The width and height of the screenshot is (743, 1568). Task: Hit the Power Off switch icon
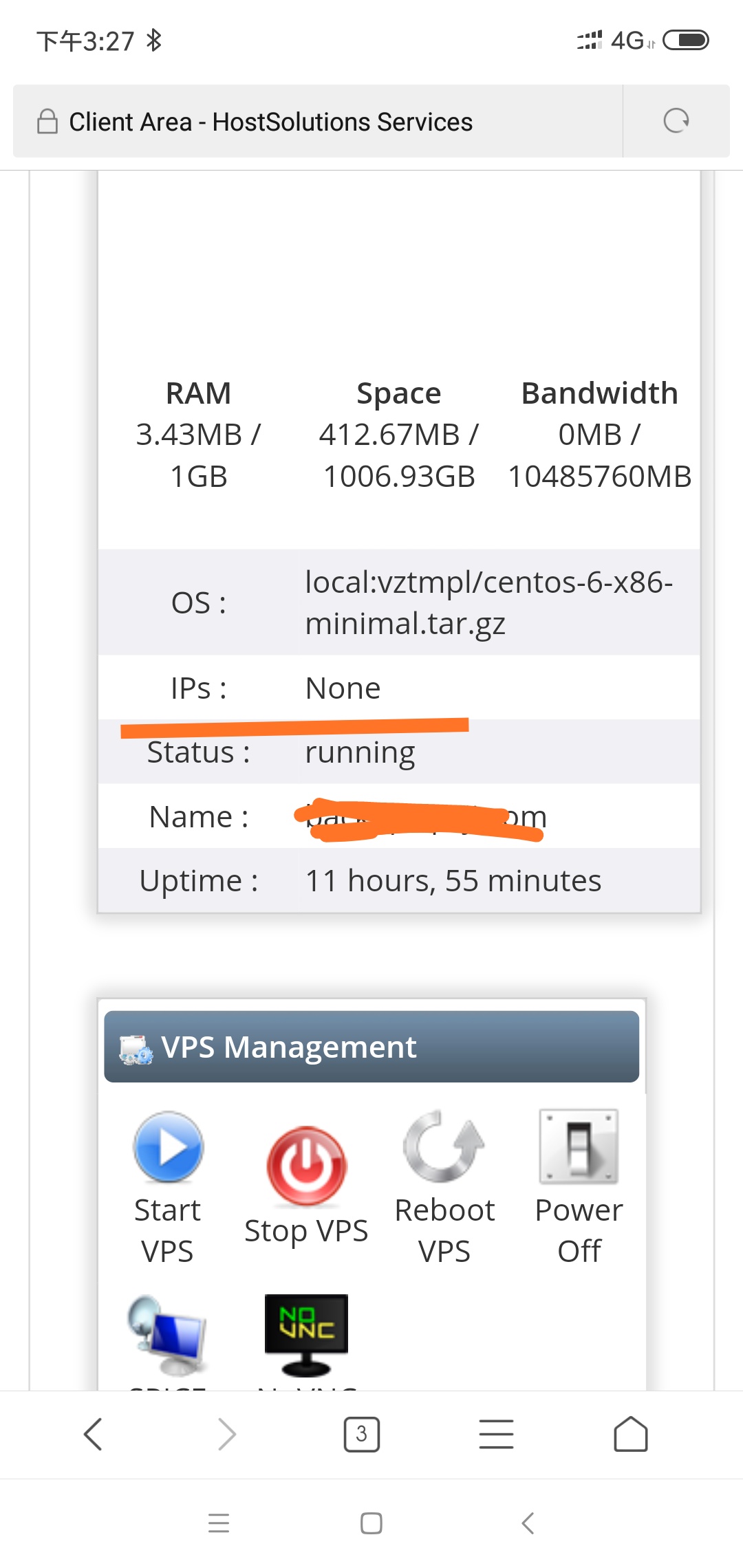tap(579, 1147)
